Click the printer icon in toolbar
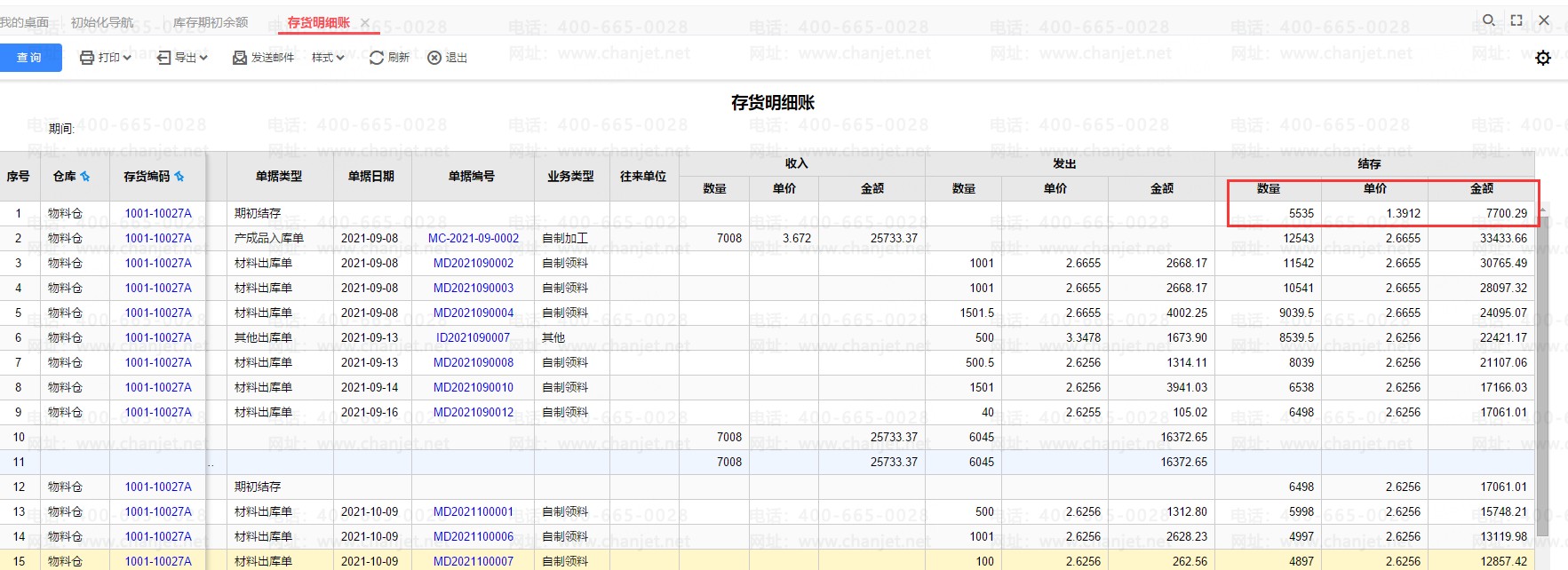Image resolution: width=1568 pixels, height=570 pixels. [87, 58]
